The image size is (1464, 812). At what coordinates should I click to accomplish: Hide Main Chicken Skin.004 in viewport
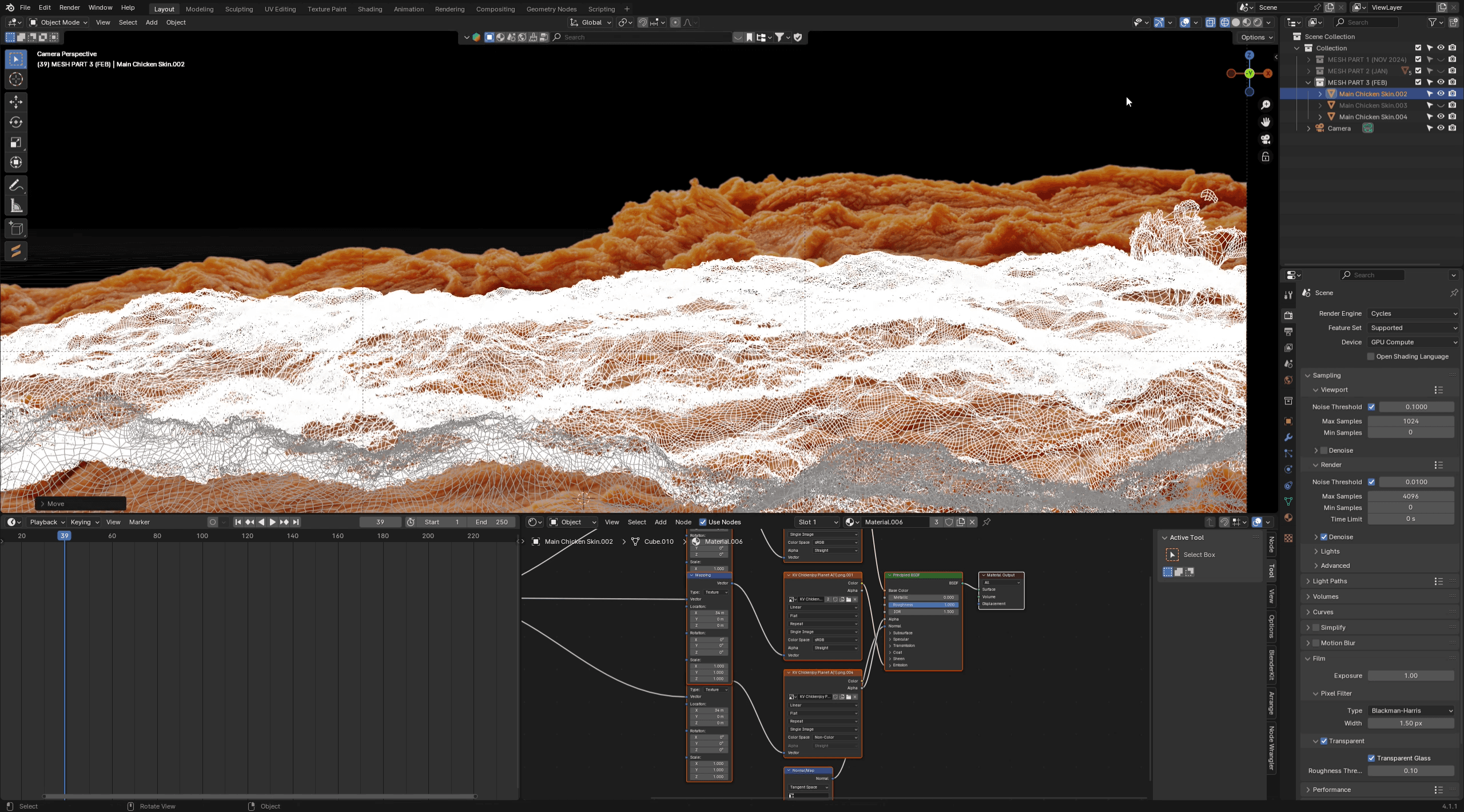coord(1441,117)
